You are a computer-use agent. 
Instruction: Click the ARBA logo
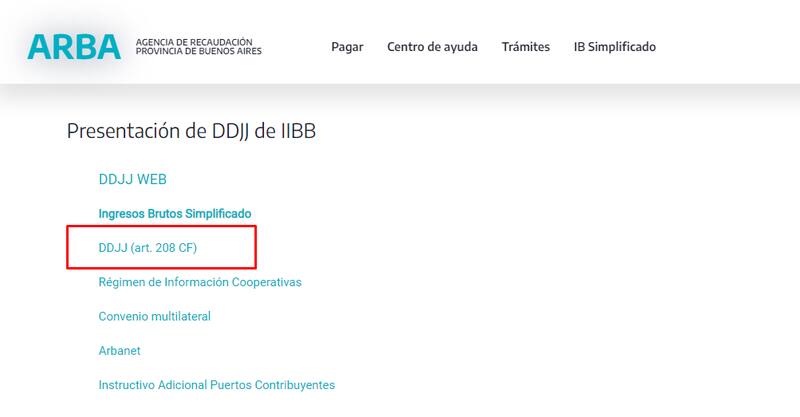[74, 47]
